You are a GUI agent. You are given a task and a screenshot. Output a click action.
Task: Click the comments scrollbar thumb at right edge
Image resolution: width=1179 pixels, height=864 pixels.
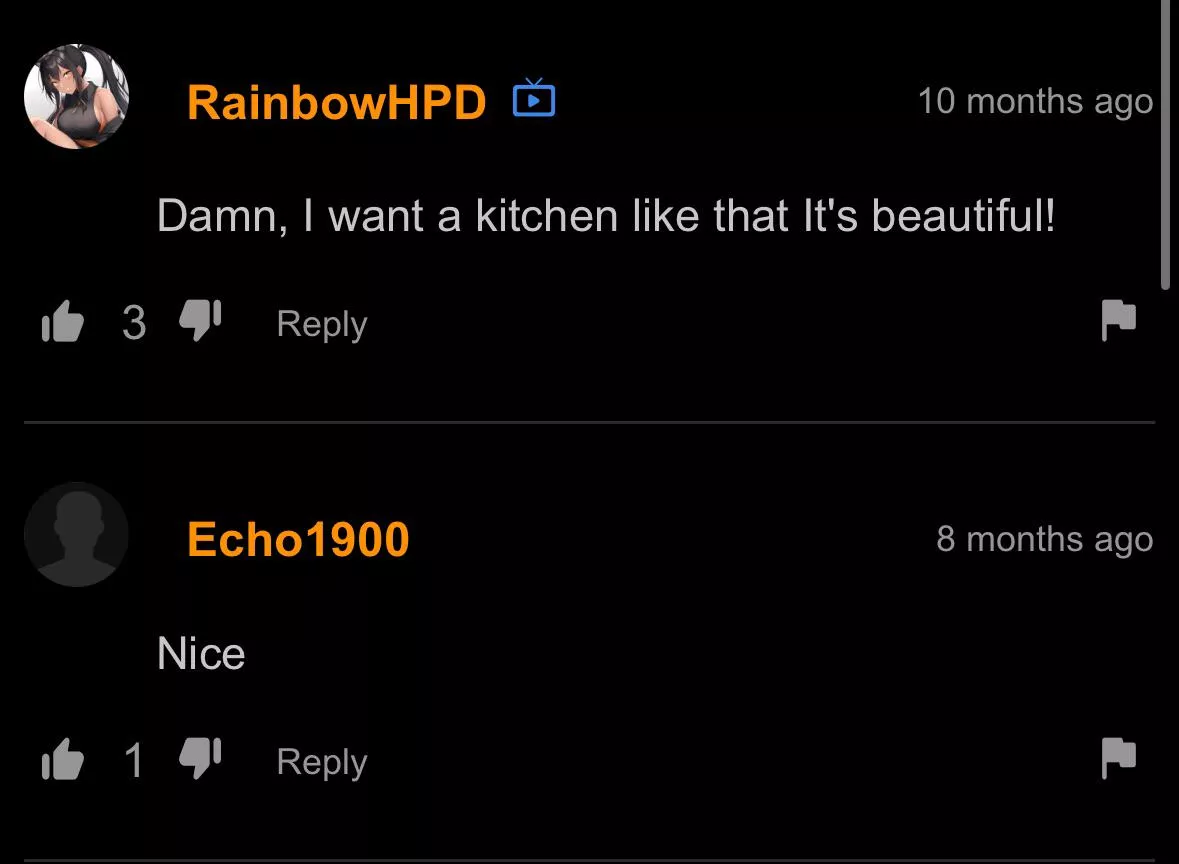(x=1165, y=144)
